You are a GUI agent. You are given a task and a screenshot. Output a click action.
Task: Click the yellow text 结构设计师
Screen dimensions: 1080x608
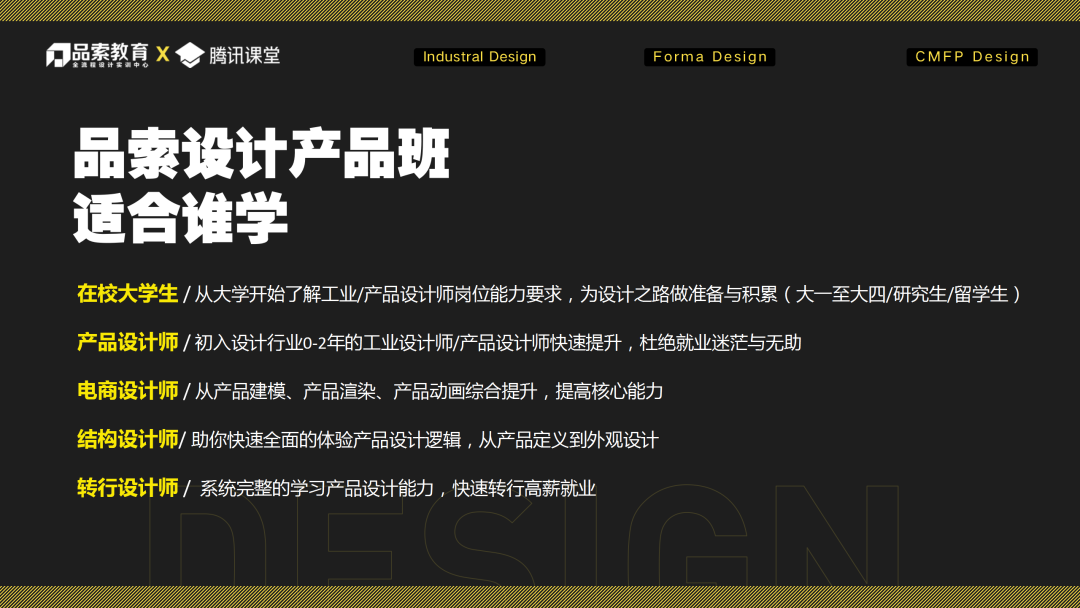[x=127, y=439]
